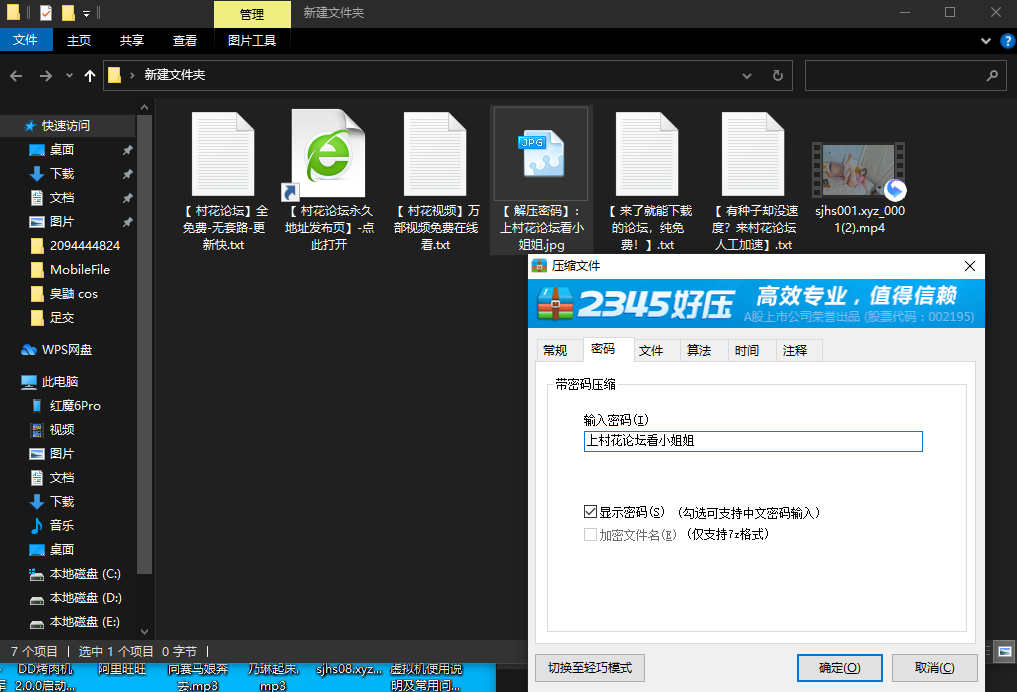Open the 查看 ribbon tab
This screenshot has width=1017, height=692.
185,41
